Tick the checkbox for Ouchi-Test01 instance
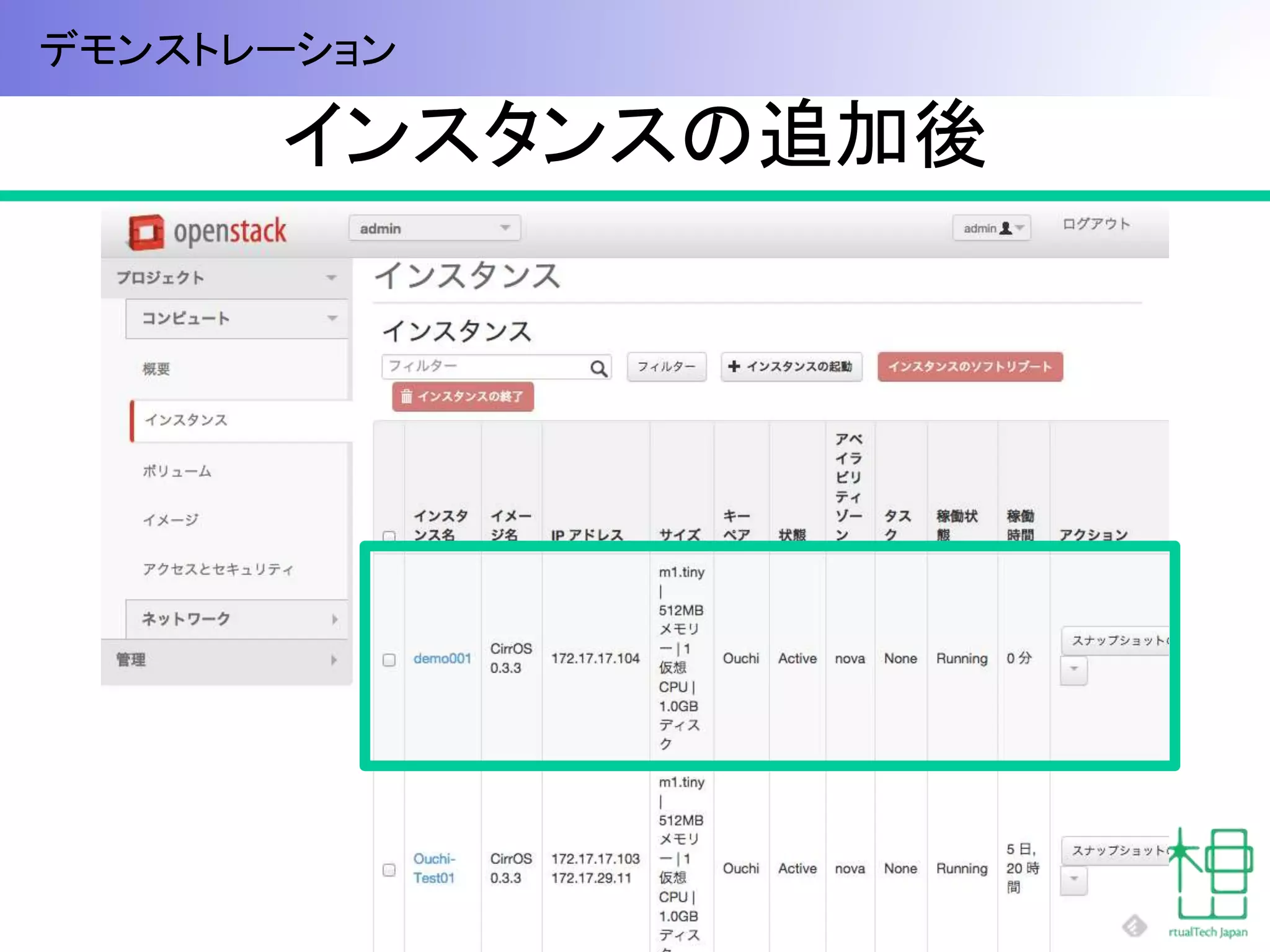The image size is (1270, 952). (389, 870)
